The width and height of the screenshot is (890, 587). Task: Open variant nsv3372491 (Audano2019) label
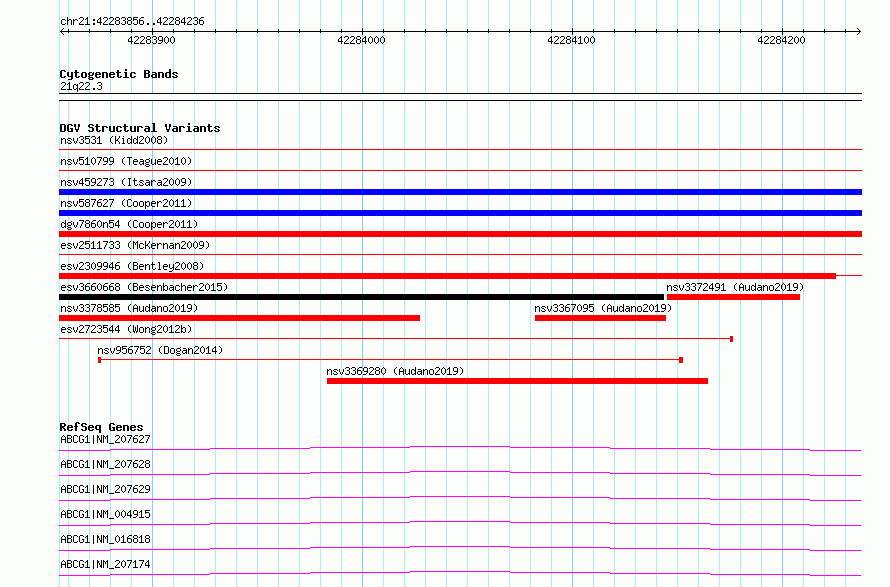click(x=735, y=287)
